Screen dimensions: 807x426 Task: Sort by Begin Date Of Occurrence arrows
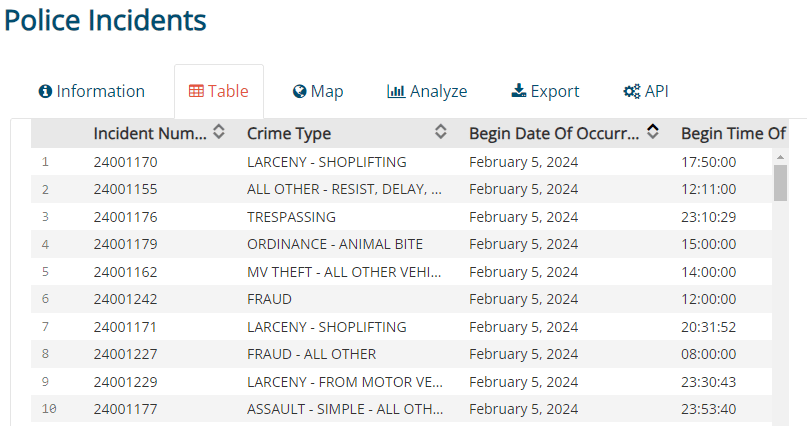[x=653, y=132]
